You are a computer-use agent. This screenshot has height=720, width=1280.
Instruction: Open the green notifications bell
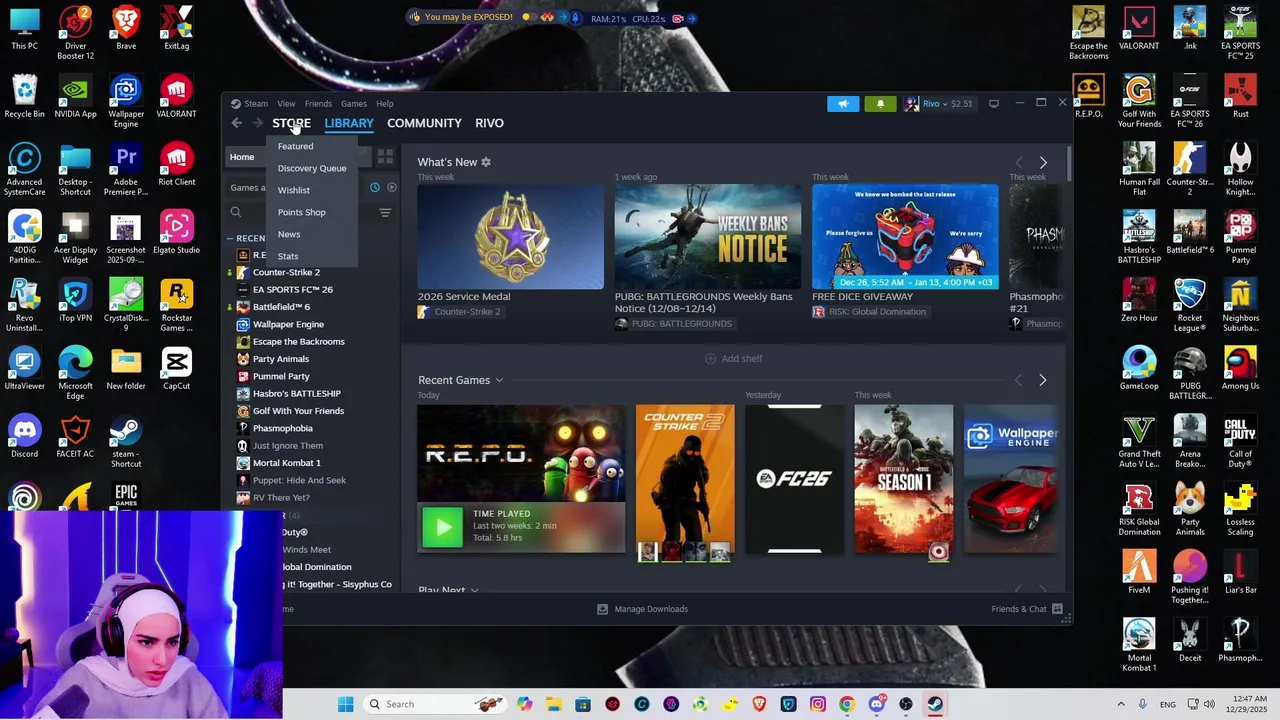(880, 104)
